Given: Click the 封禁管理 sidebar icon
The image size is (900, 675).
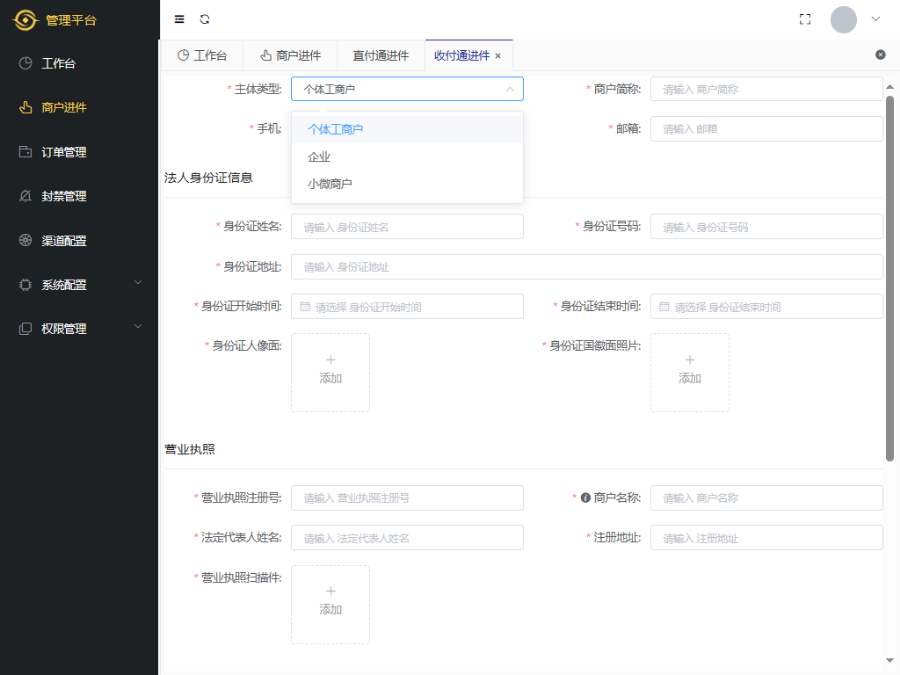Looking at the screenshot, I should tap(25, 196).
